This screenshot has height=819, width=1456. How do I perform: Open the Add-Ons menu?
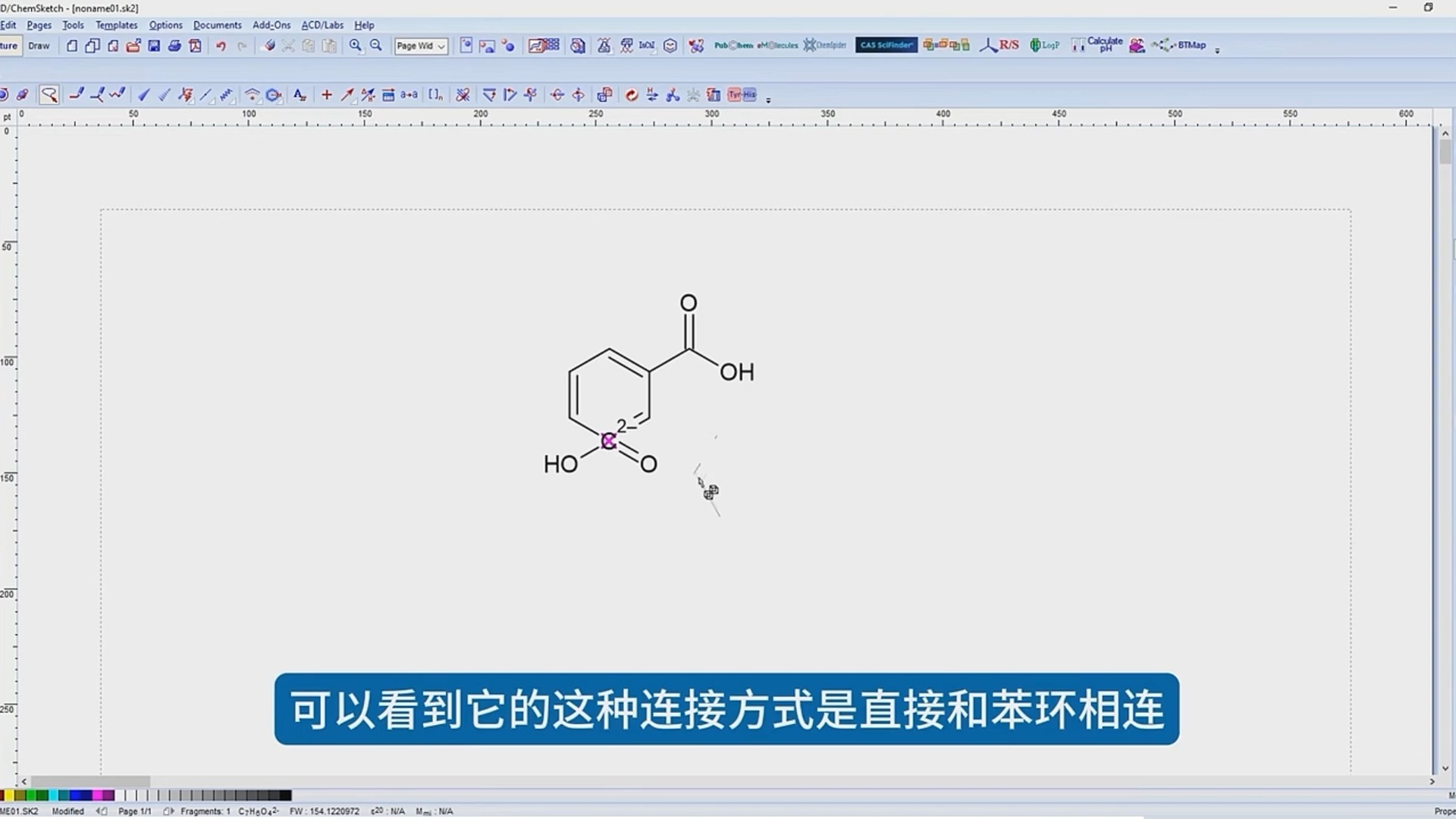(271, 25)
